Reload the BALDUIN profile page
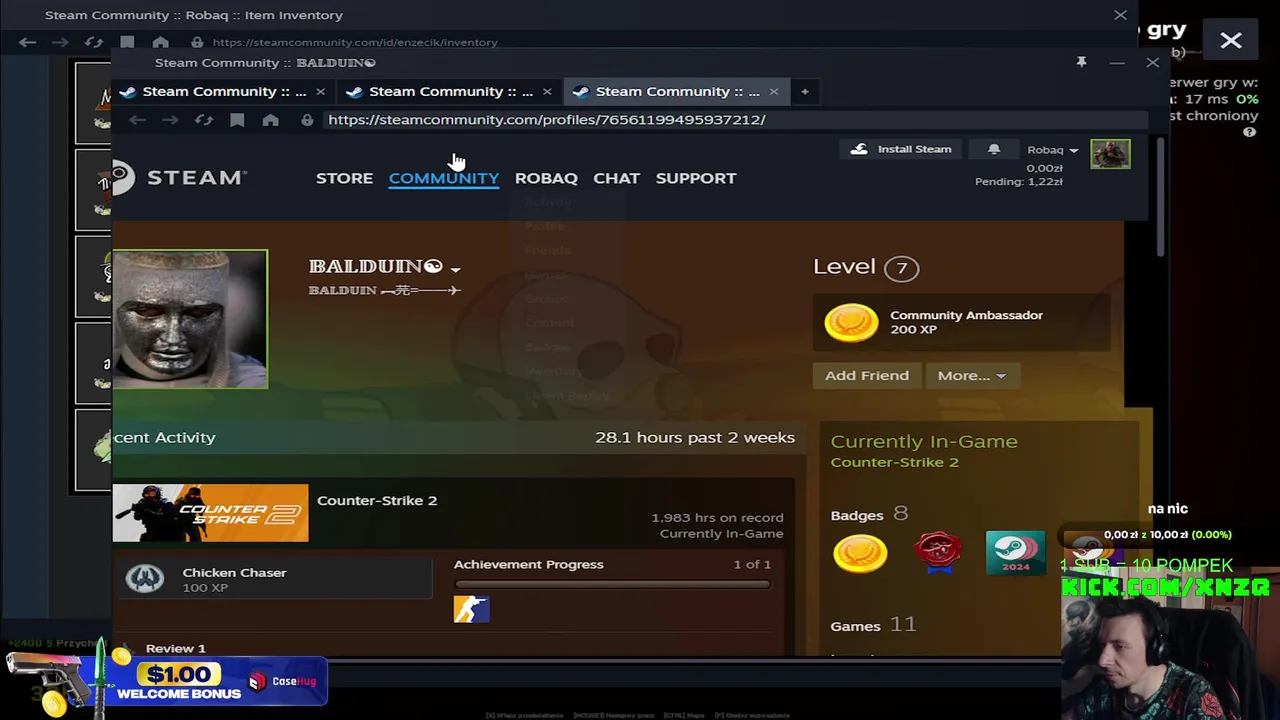The width and height of the screenshot is (1280, 720). 204,120
